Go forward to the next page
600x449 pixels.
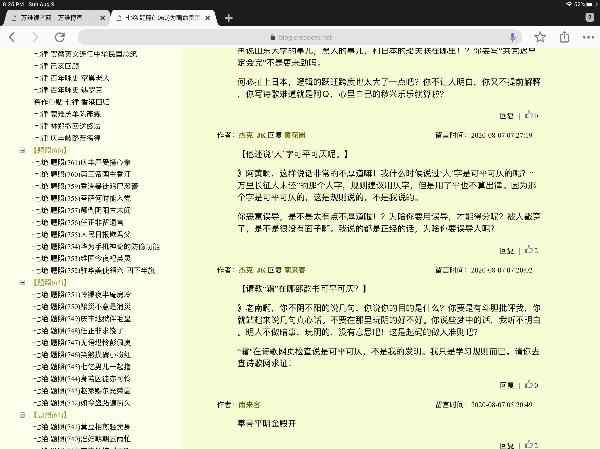click(x=35, y=37)
